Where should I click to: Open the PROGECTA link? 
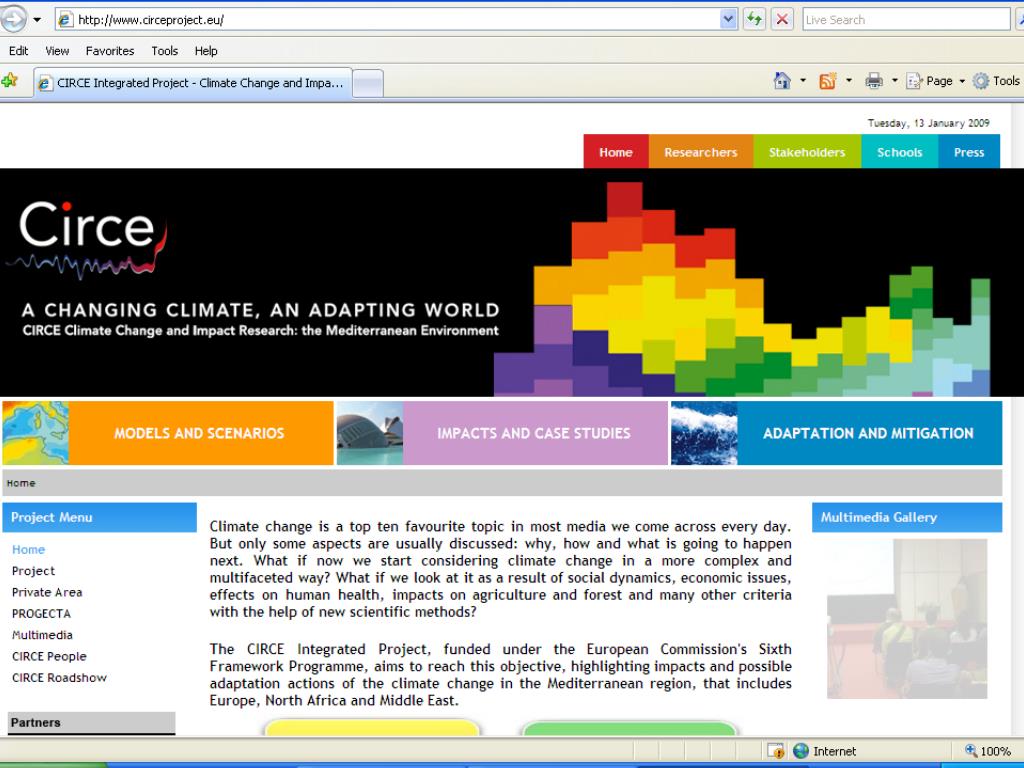(41, 614)
